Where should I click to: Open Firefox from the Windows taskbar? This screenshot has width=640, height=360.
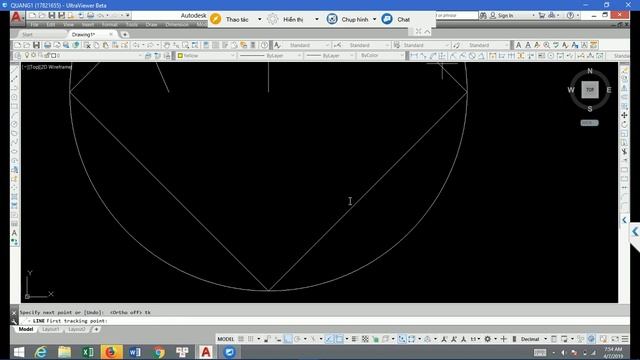[x=111, y=352]
